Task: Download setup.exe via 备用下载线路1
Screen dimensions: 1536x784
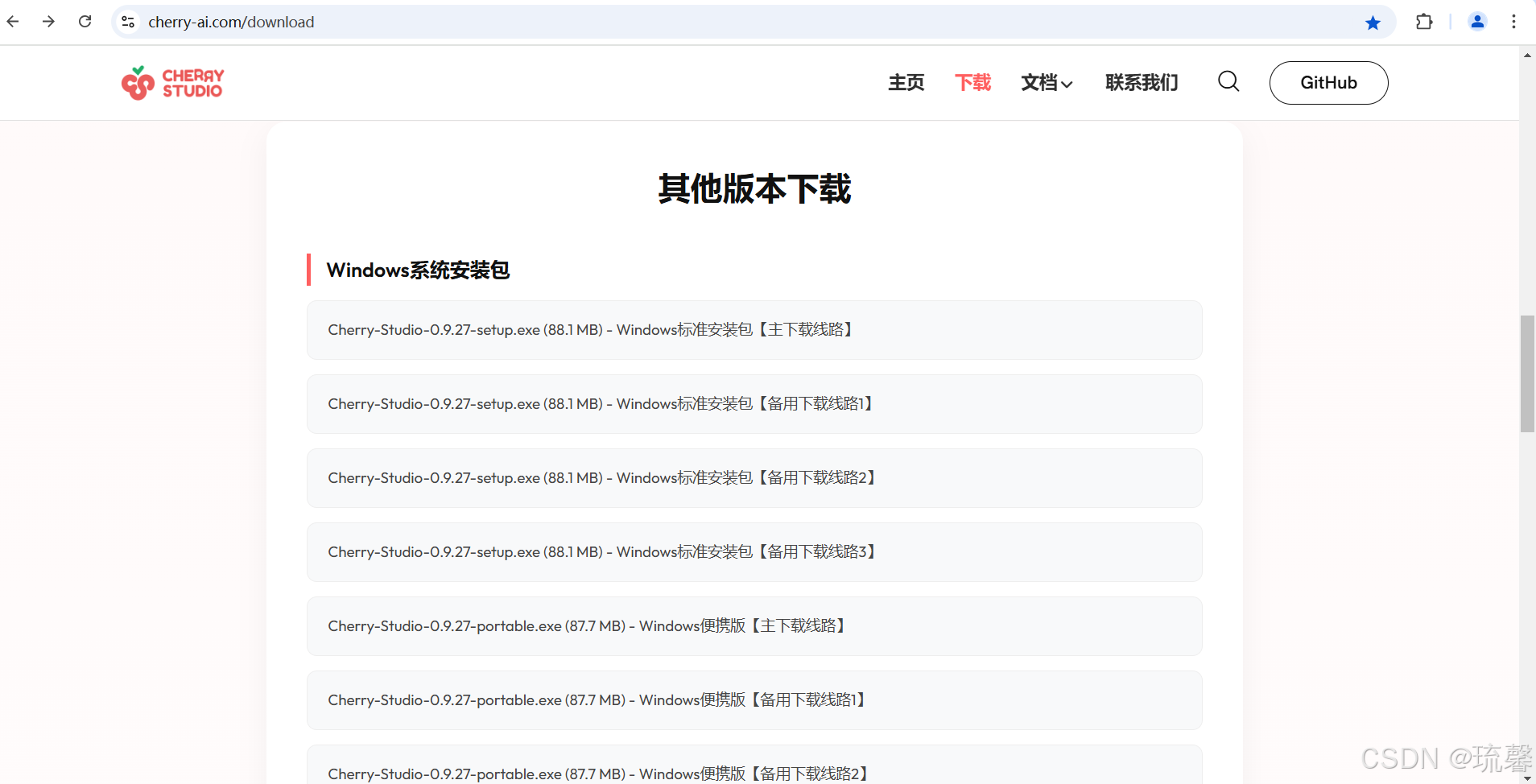Action: tap(754, 404)
